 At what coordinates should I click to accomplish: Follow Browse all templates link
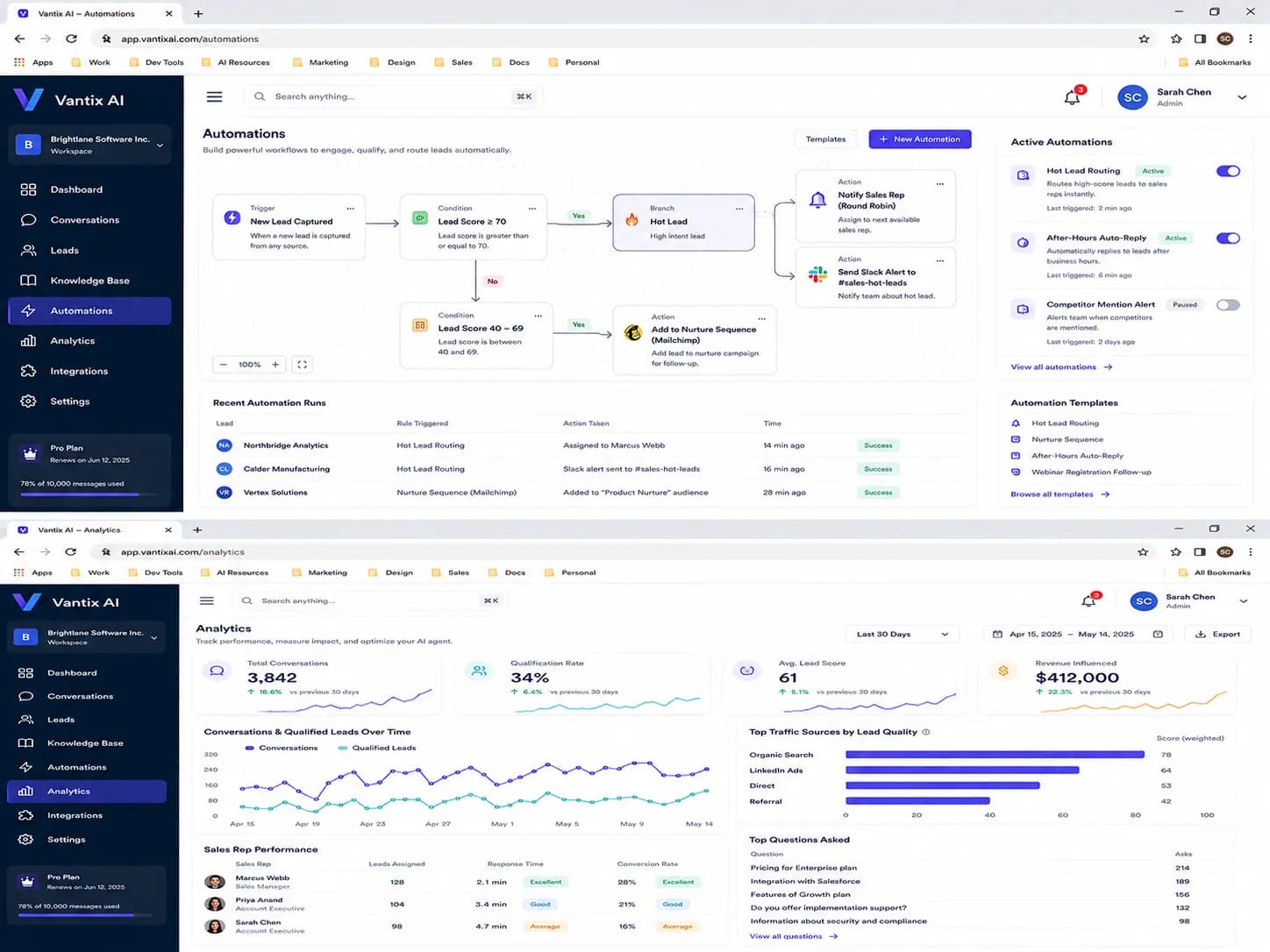(1060, 494)
